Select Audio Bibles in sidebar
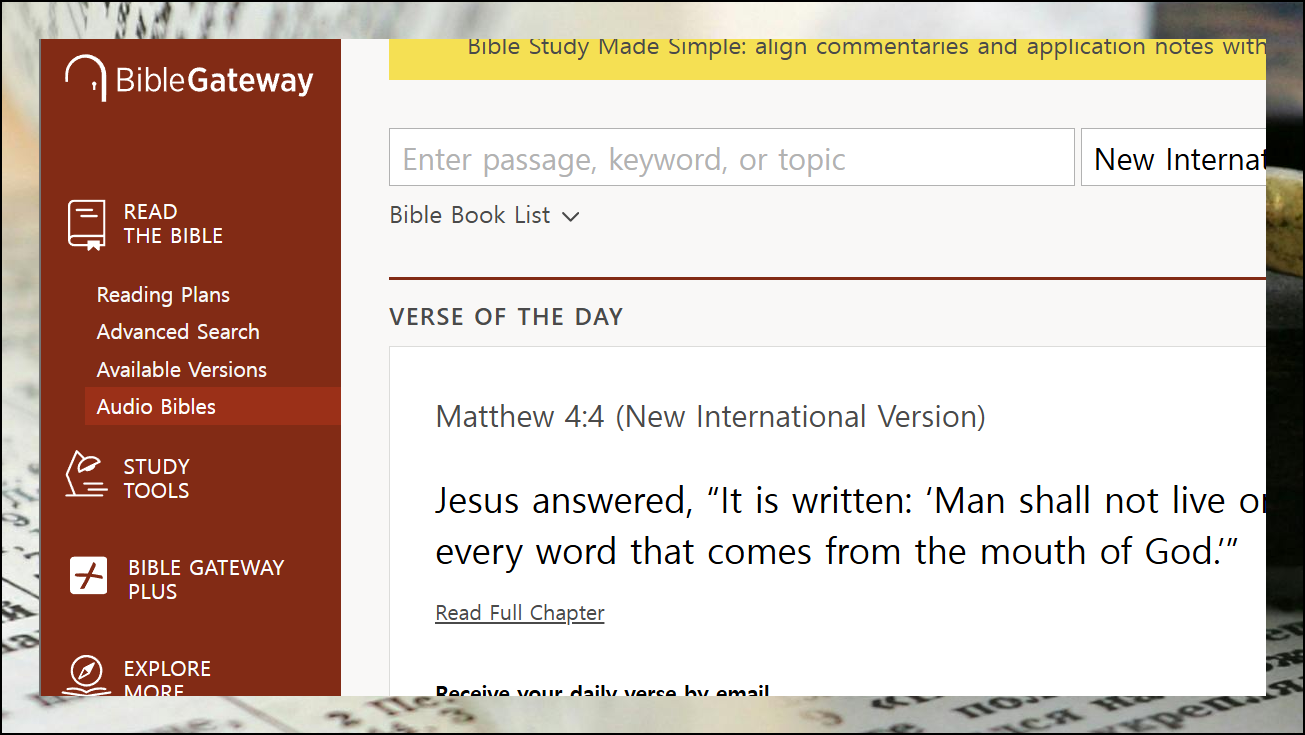The height and width of the screenshot is (735, 1305). click(213, 406)
